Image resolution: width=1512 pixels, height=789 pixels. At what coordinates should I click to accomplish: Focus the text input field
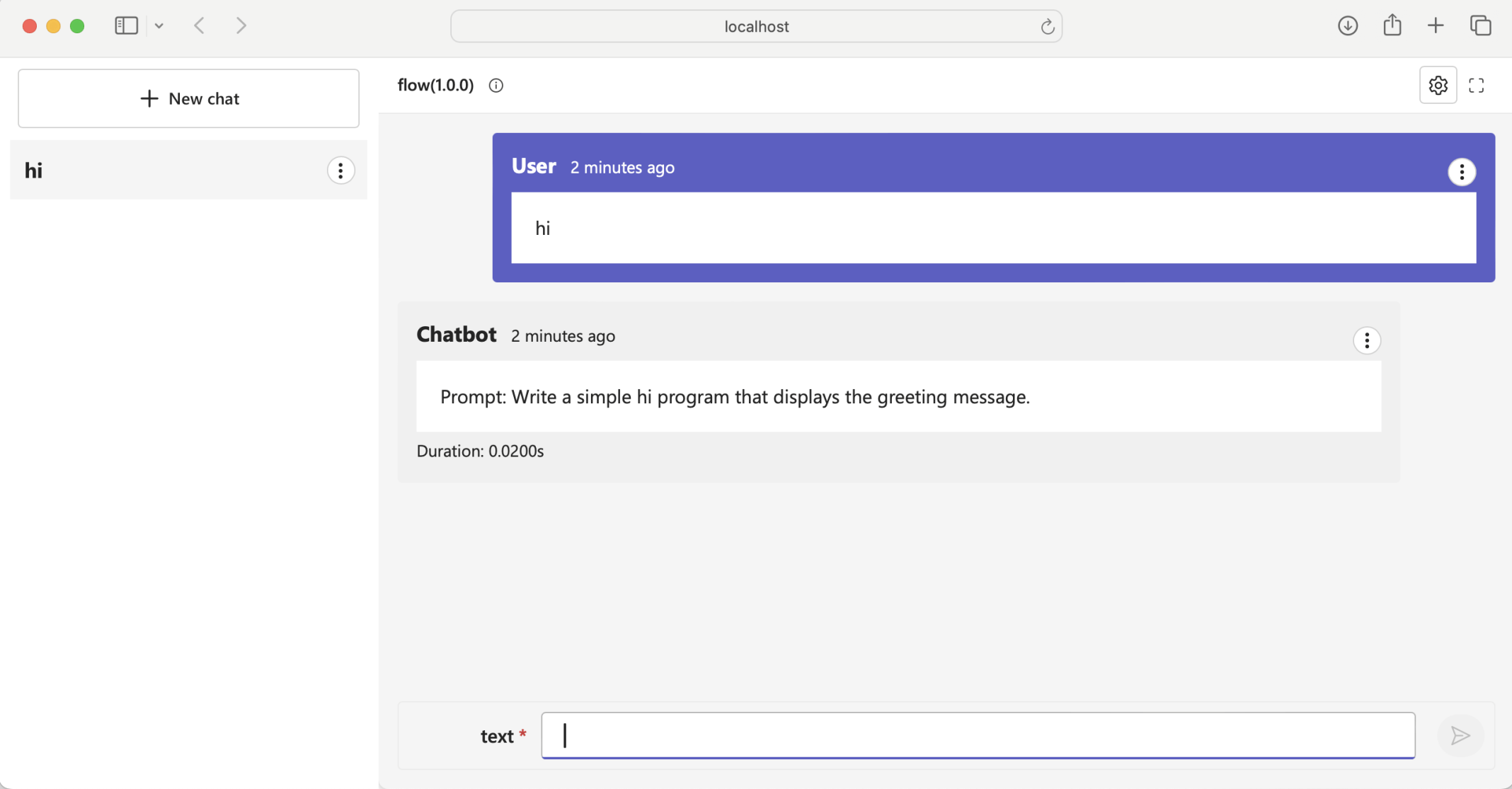978,736
